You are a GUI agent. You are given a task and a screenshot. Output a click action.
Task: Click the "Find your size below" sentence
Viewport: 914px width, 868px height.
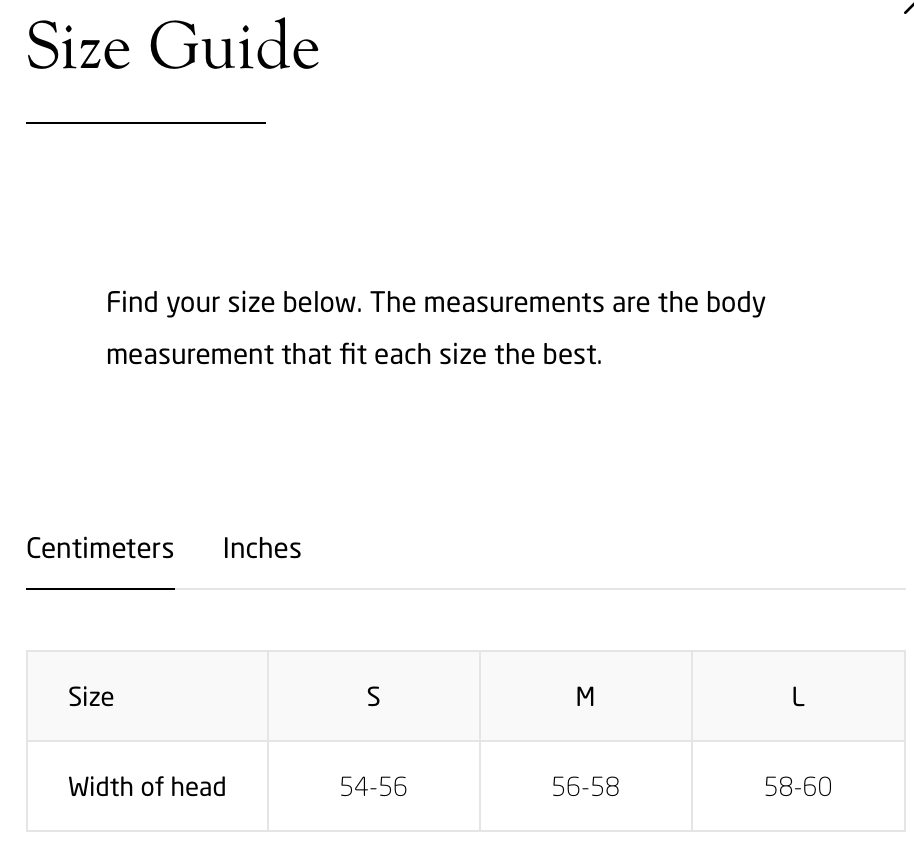point(234,302)
